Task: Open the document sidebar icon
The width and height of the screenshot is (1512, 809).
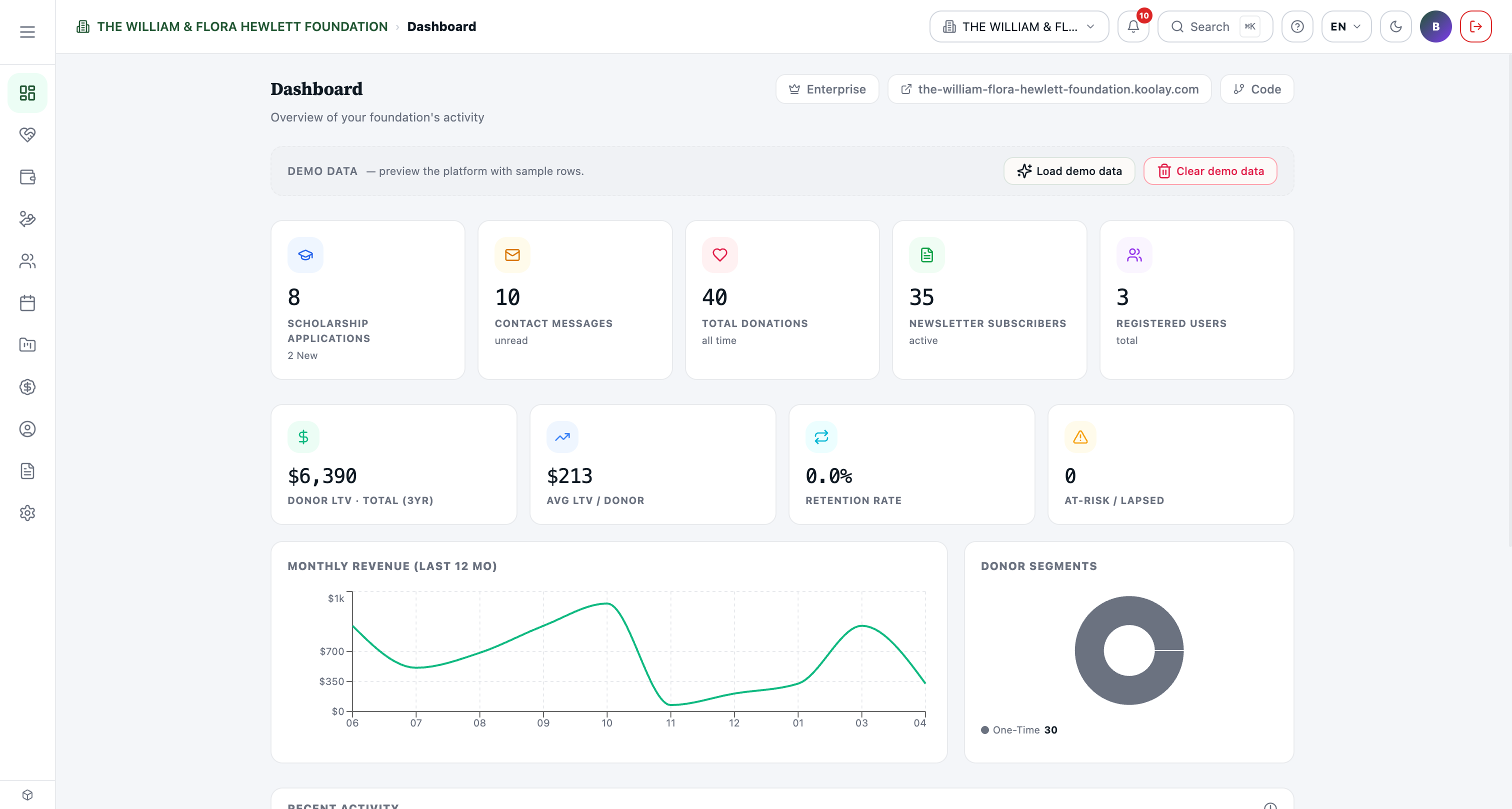Action: coord(27,471)
